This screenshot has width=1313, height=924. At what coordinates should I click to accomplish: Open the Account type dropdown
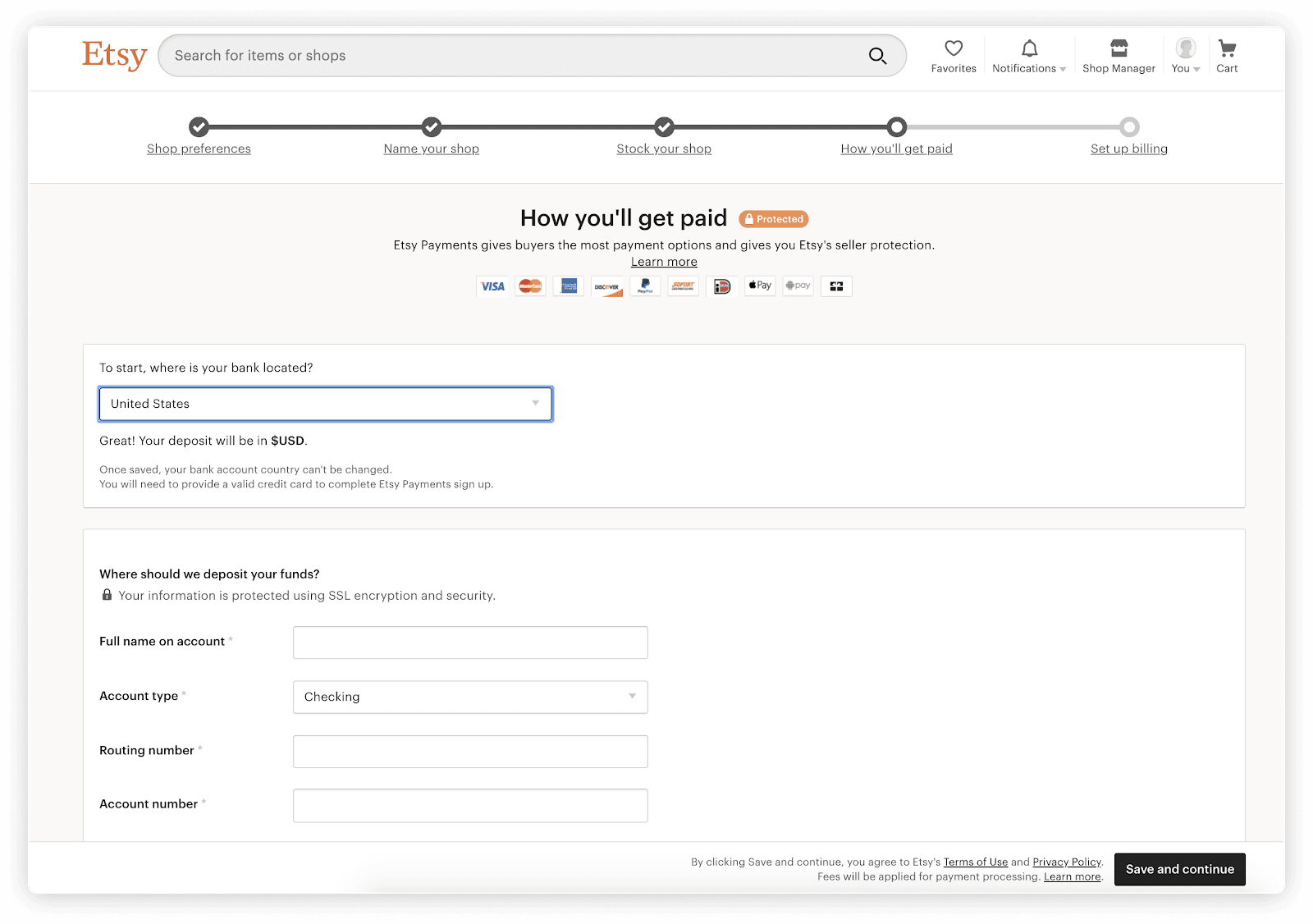click(x=470, y=697)
